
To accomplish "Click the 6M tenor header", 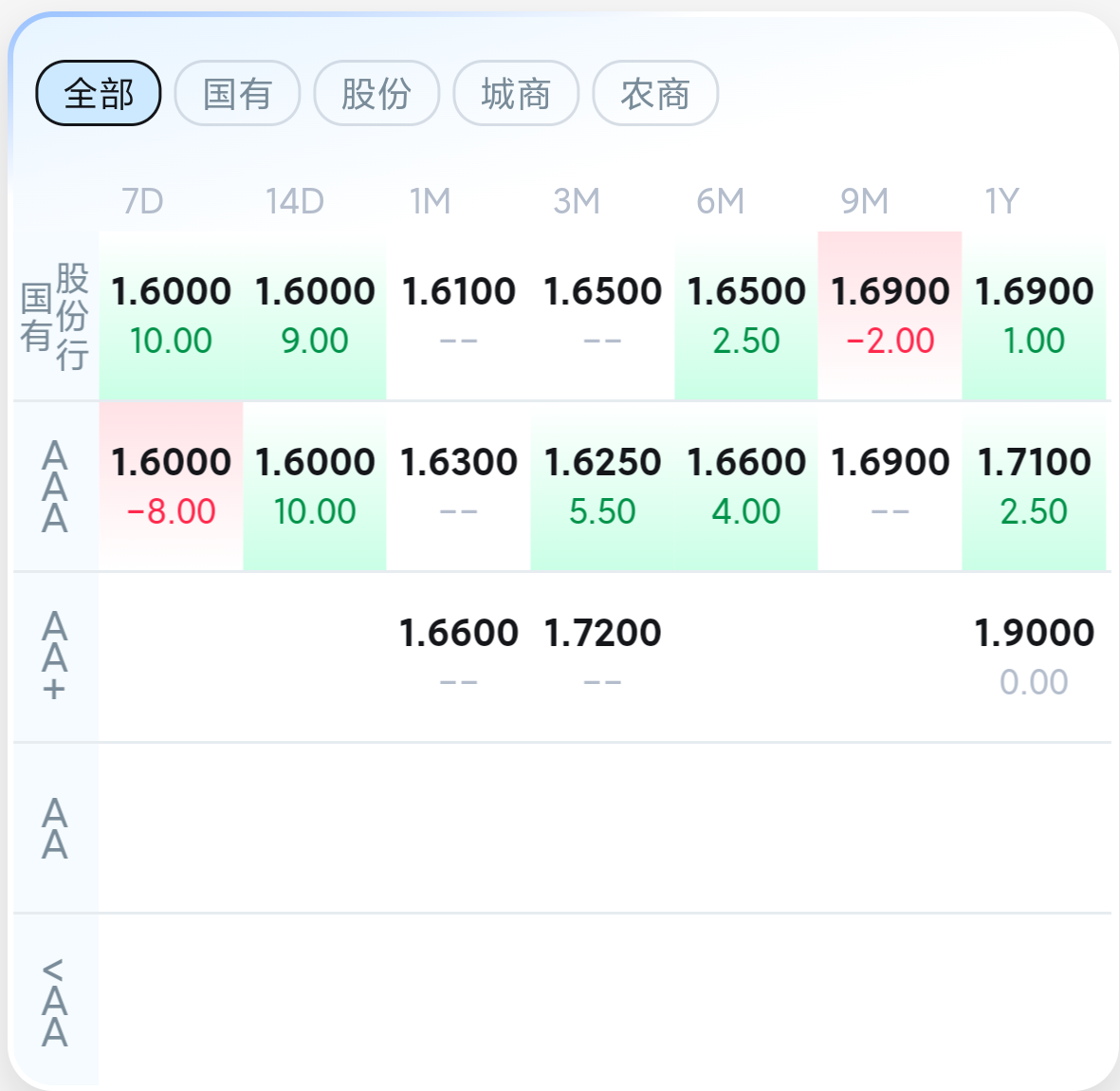I will point(721,201).
